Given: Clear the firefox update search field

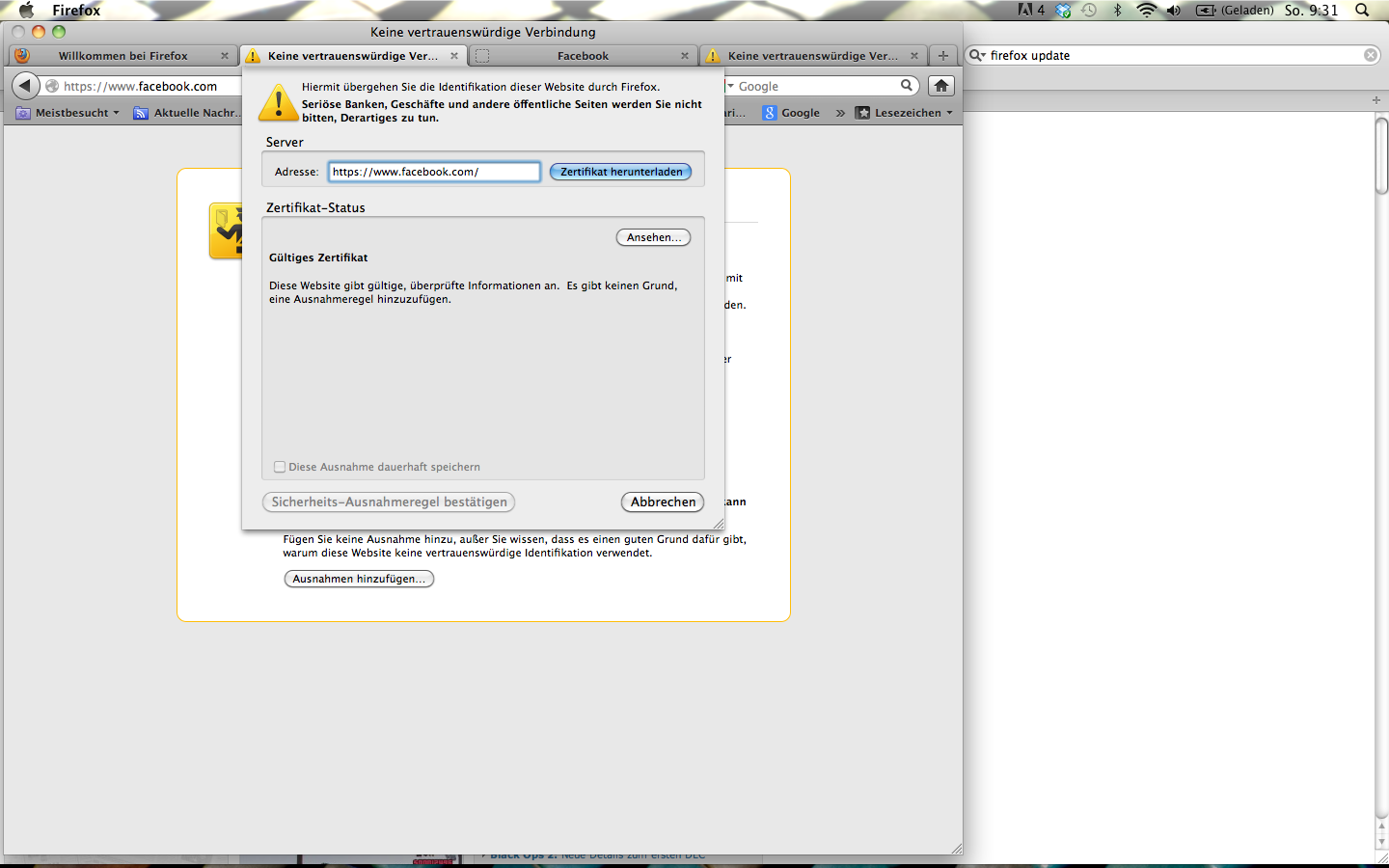Looking at the screenshot, I should coord(1371,55).
